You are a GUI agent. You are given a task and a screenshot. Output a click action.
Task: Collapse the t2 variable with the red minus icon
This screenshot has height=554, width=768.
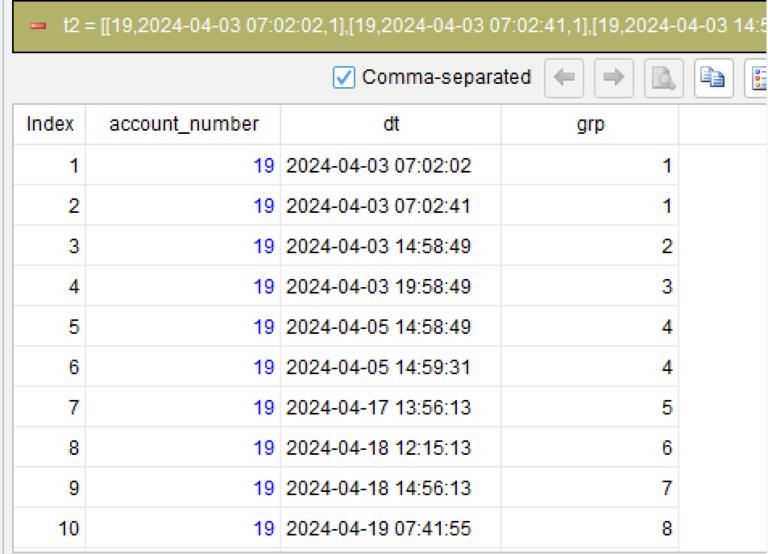coord(38,26)
